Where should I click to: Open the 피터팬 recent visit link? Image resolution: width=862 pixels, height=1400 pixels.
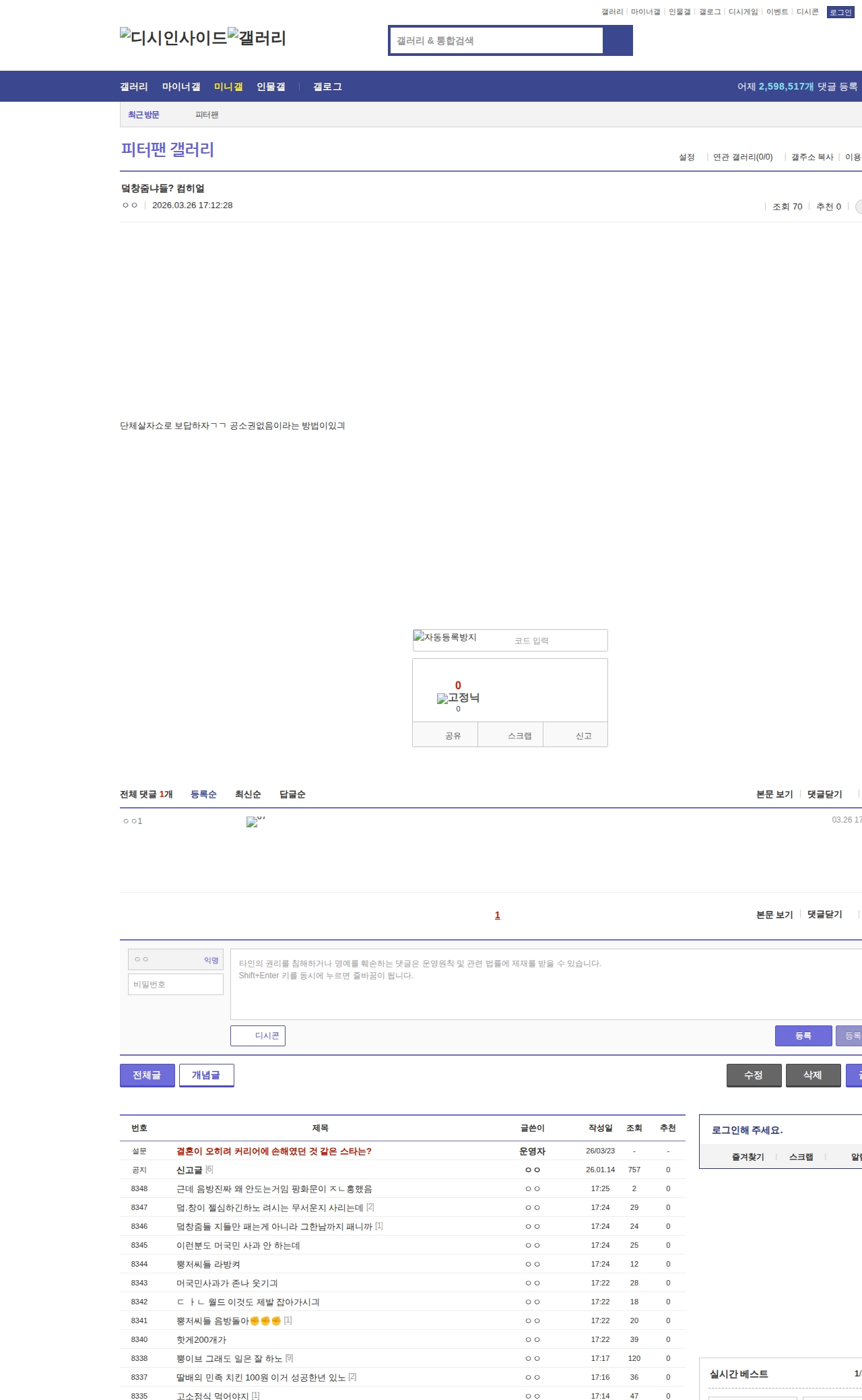207,115
